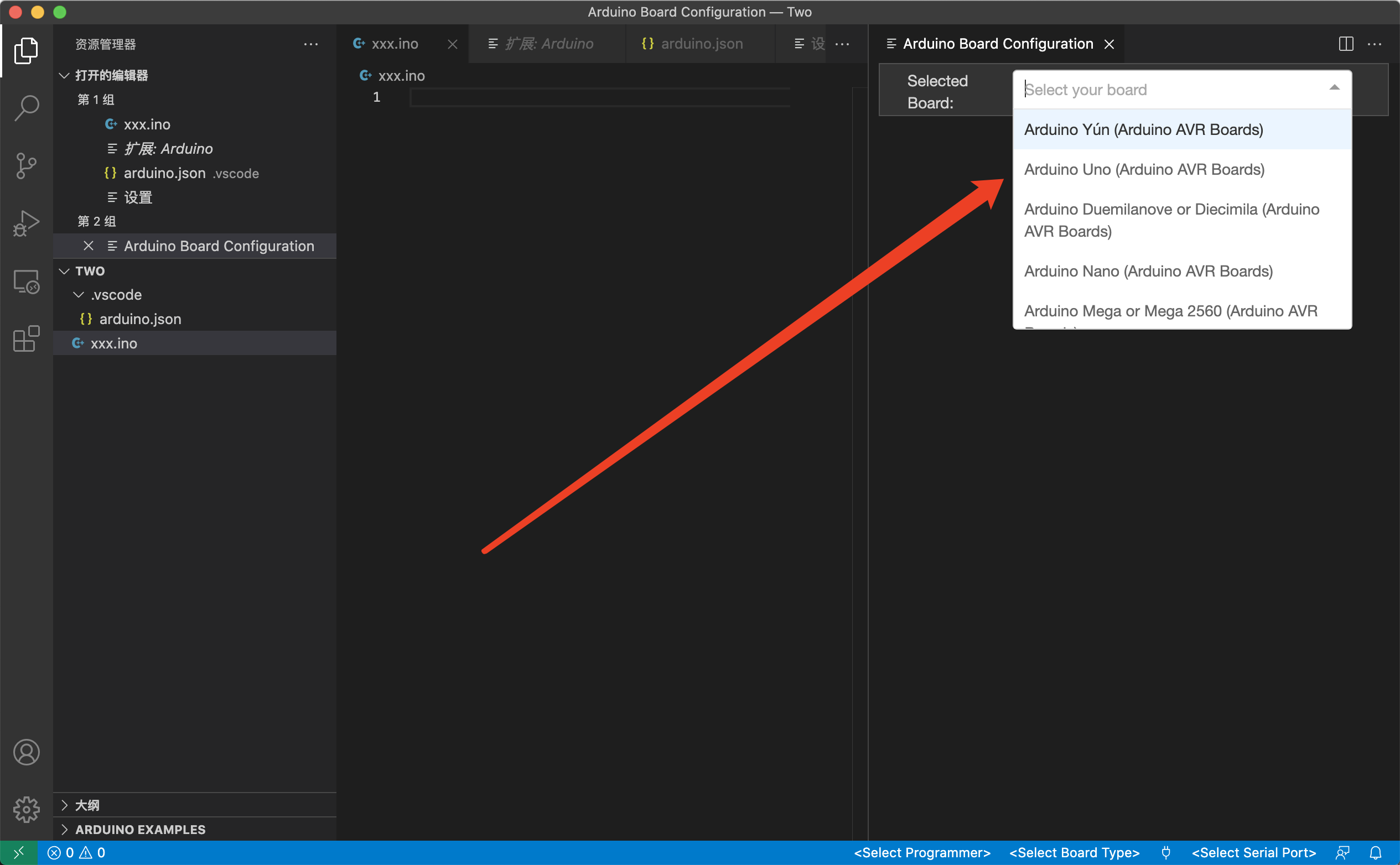Viewport: 1400px width, 865px height.
Task: Open notifications bell in status bar
Action: 1376,853
